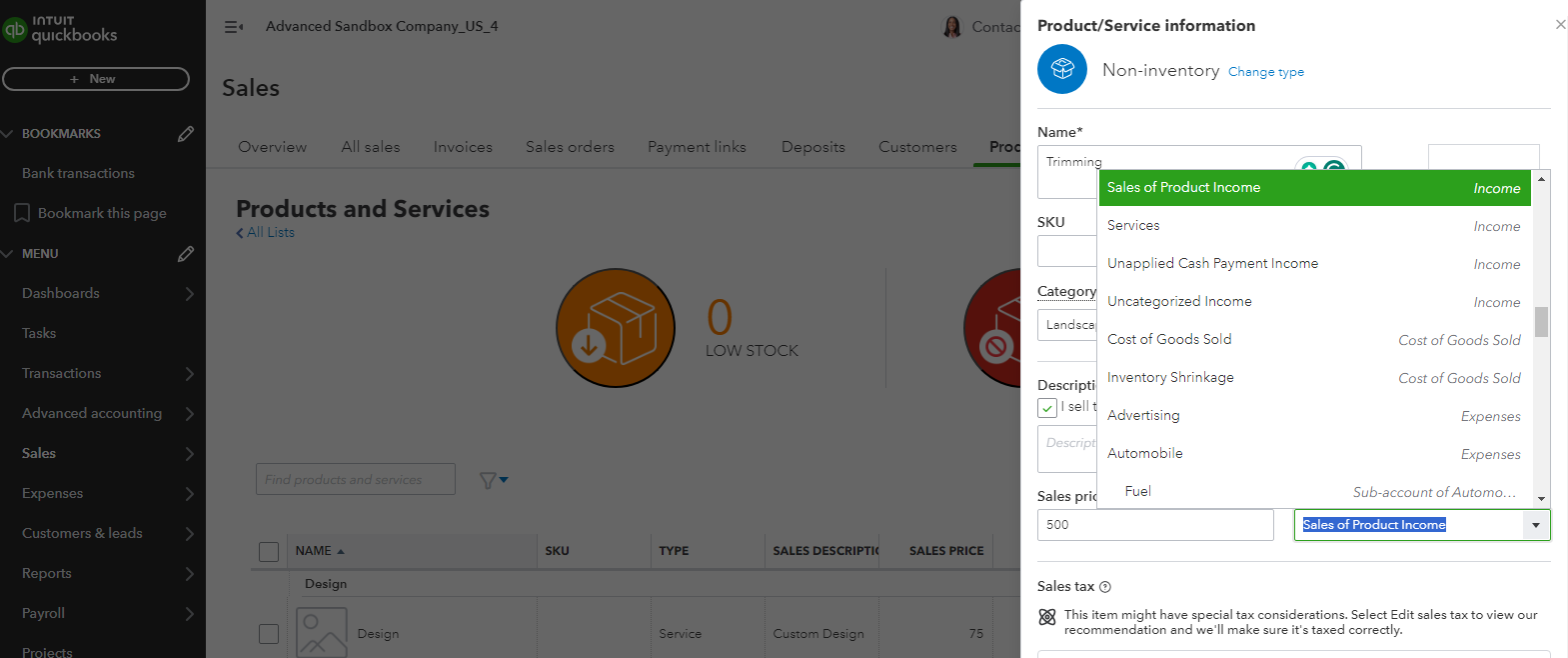1568x658 pixels.
Task: Expand the Transactions submenu arrow
Action: [x=189, y=374]
